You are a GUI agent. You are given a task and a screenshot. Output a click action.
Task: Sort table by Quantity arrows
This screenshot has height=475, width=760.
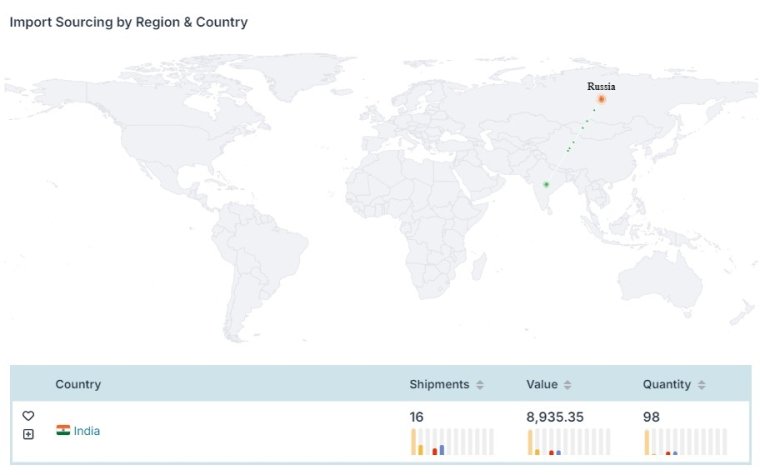tap(701, 385)
